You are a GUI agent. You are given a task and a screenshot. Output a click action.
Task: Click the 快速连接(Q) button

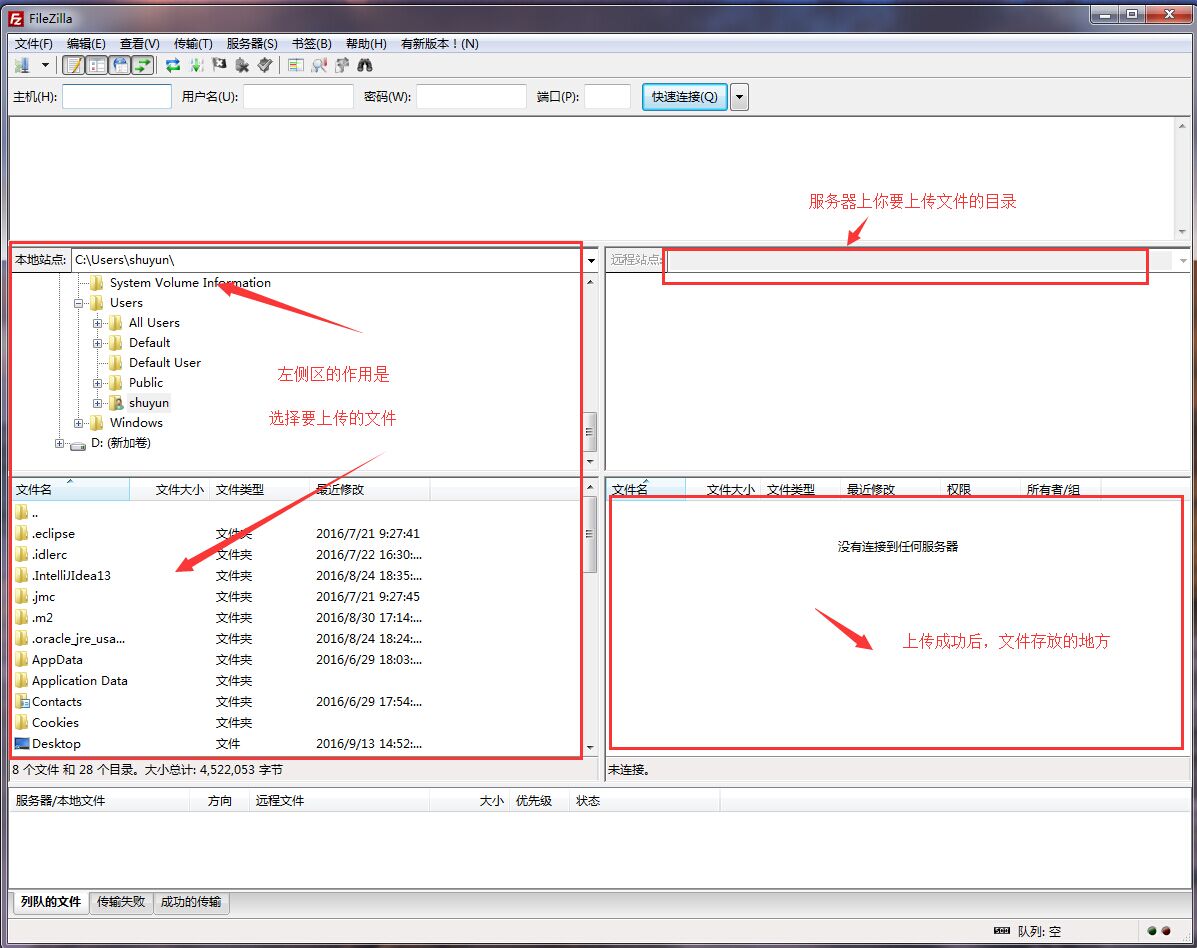tap(685, 97)
